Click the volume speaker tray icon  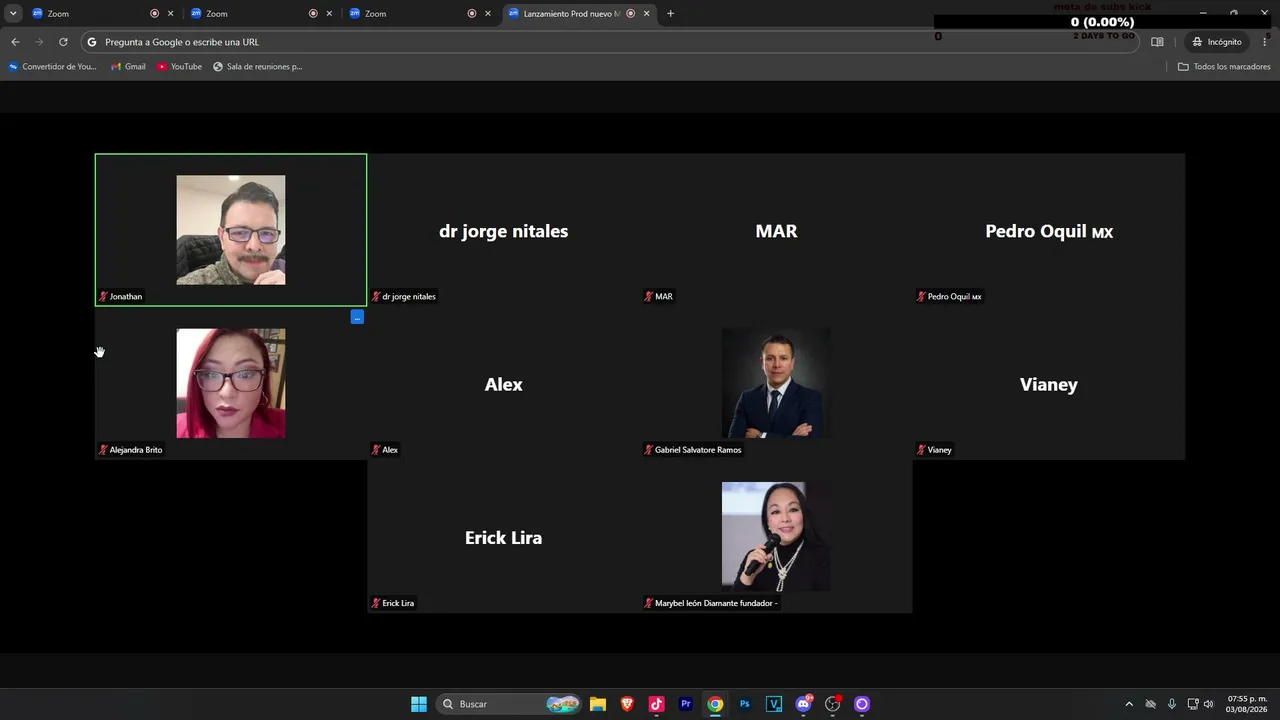tap(1209, 704)
